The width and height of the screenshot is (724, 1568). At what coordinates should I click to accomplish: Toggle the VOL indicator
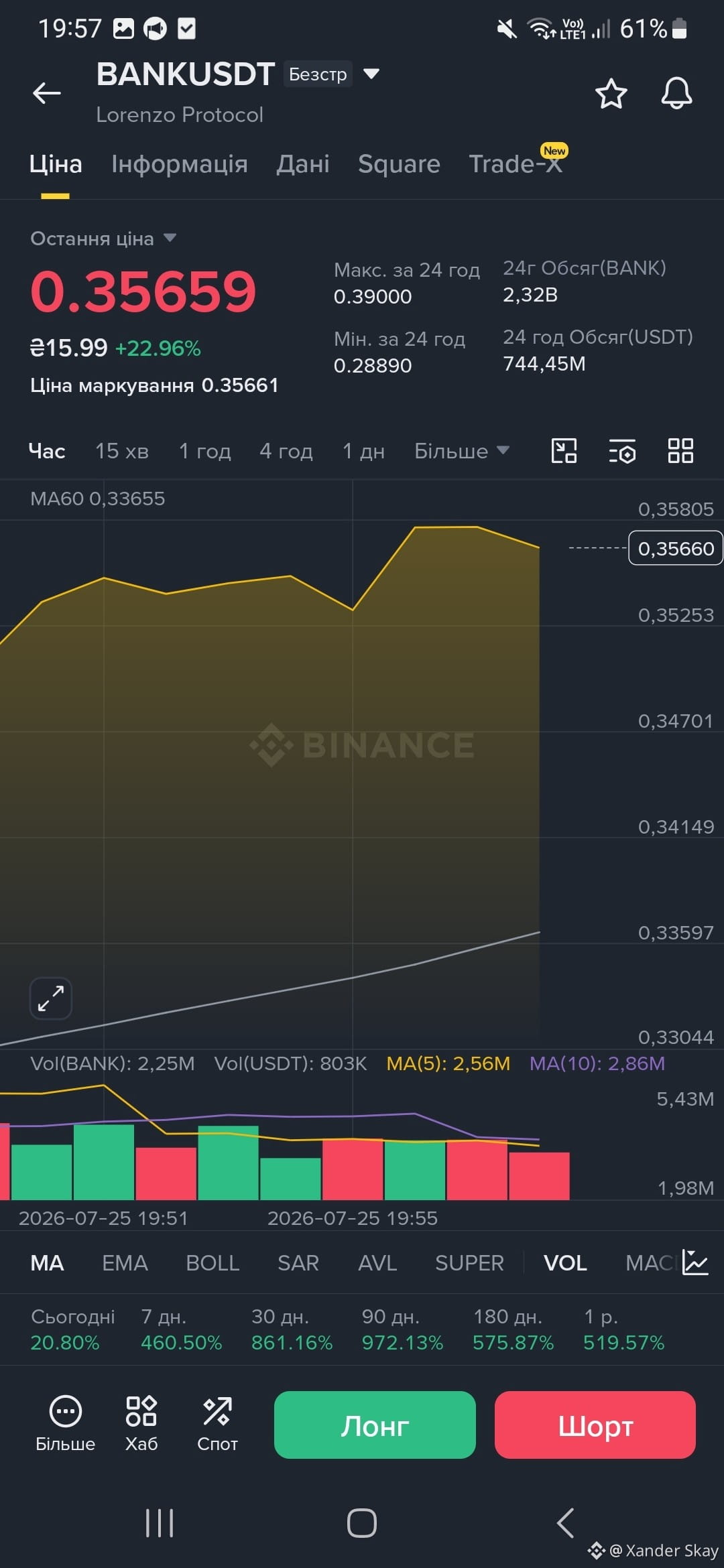coord(565,1263)
